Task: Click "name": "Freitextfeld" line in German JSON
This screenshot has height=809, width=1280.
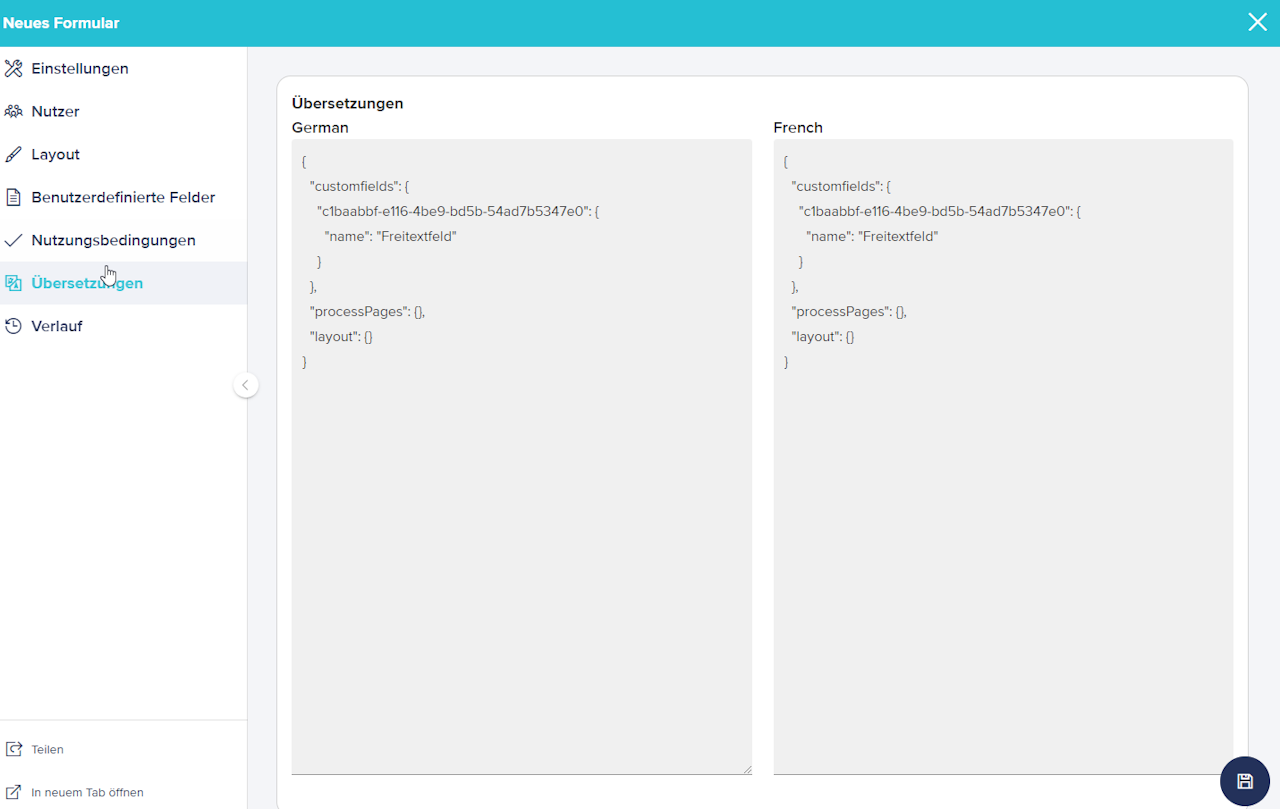Action: point(390,237)
